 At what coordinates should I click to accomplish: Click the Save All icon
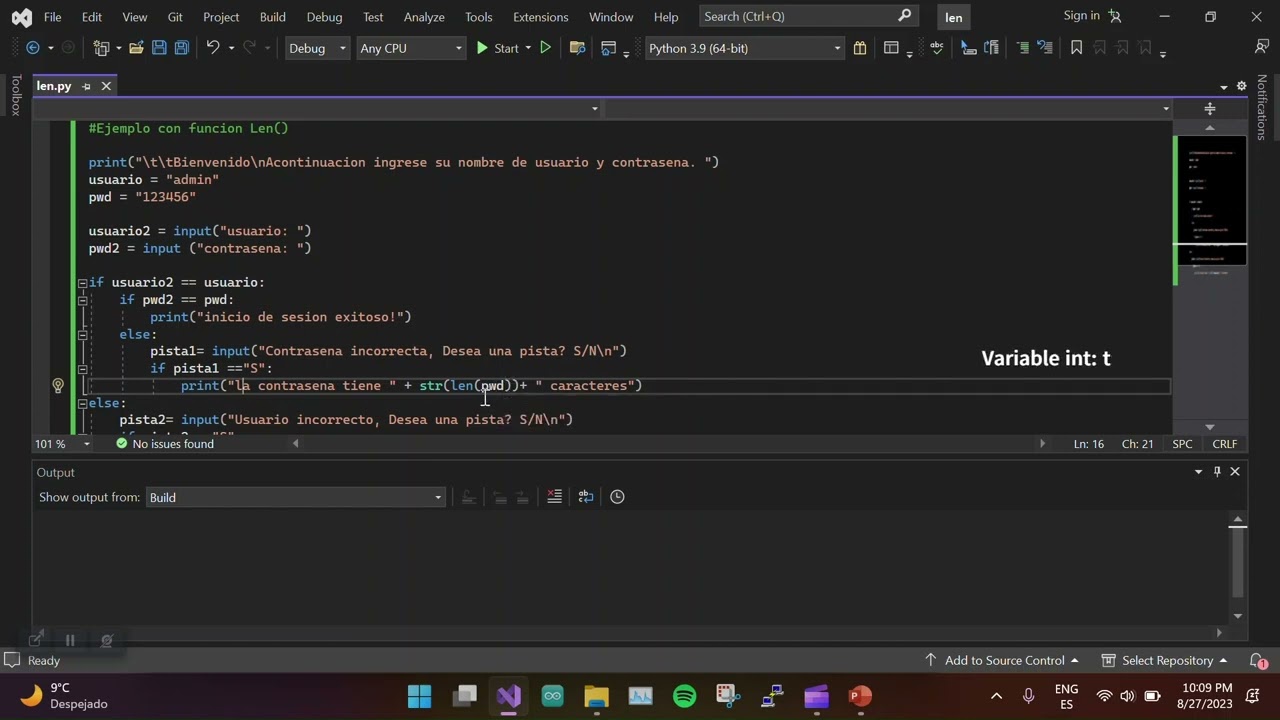[x=181, y=48]
